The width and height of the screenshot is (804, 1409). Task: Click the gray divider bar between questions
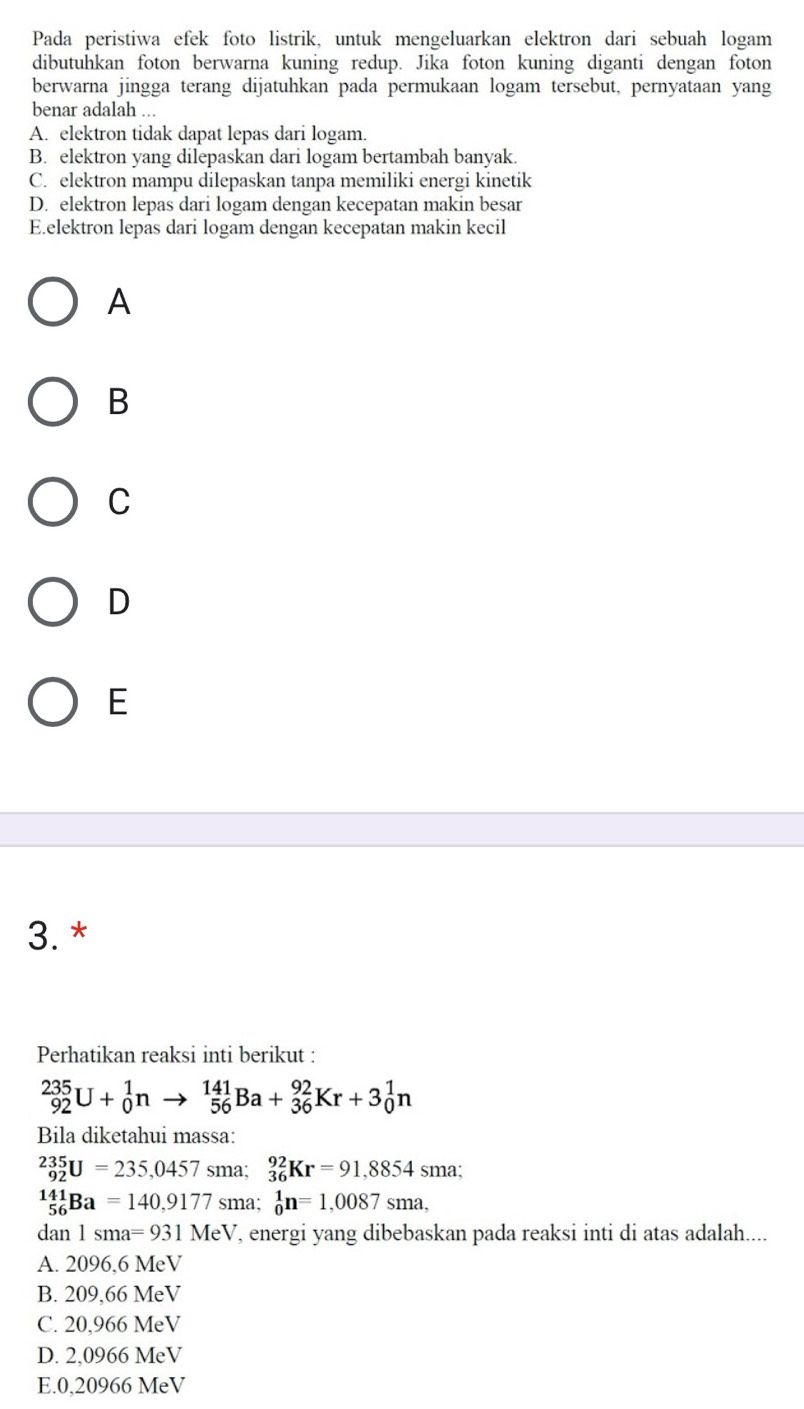click(x=402, y=829)
